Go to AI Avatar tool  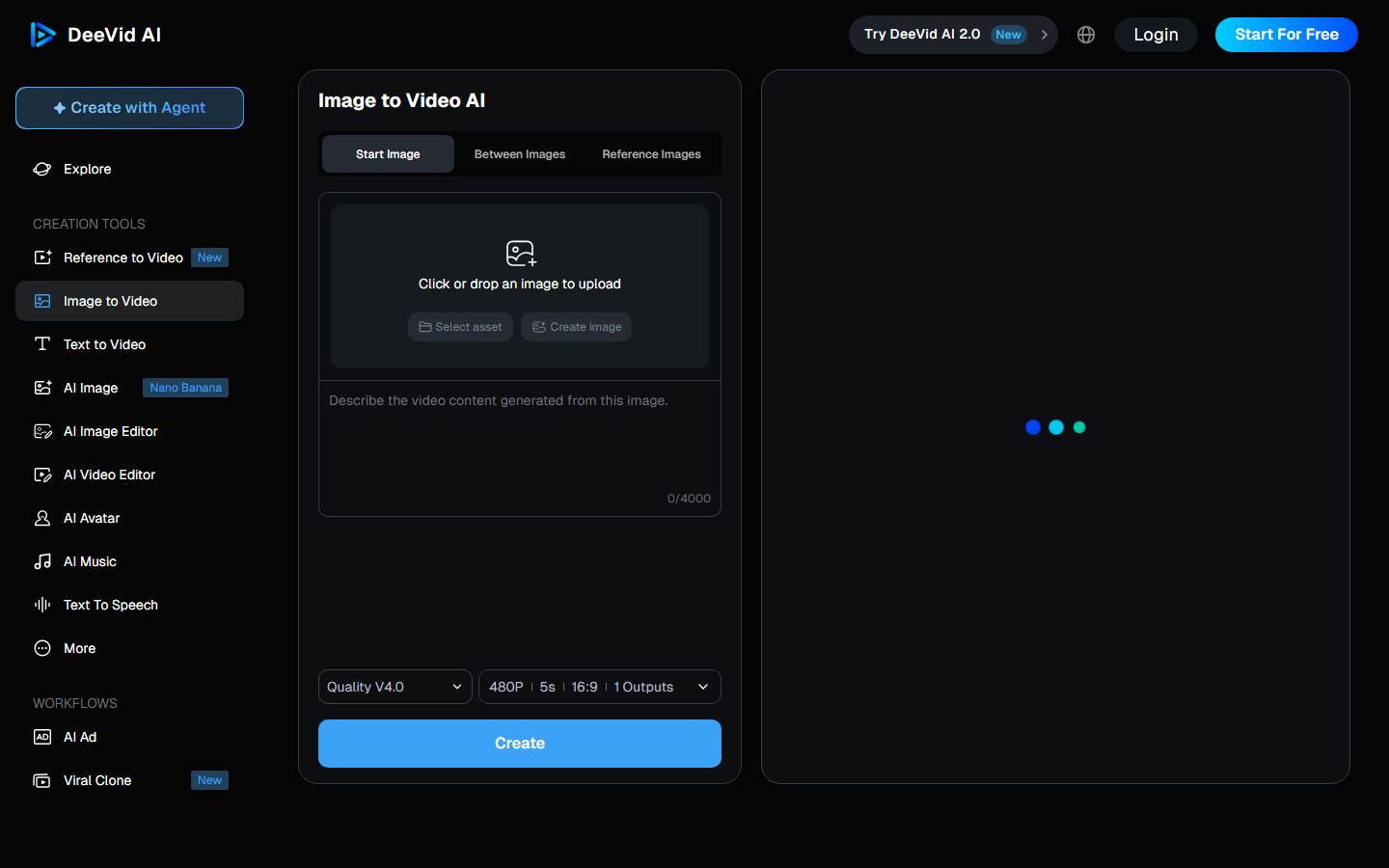(129, 518)
